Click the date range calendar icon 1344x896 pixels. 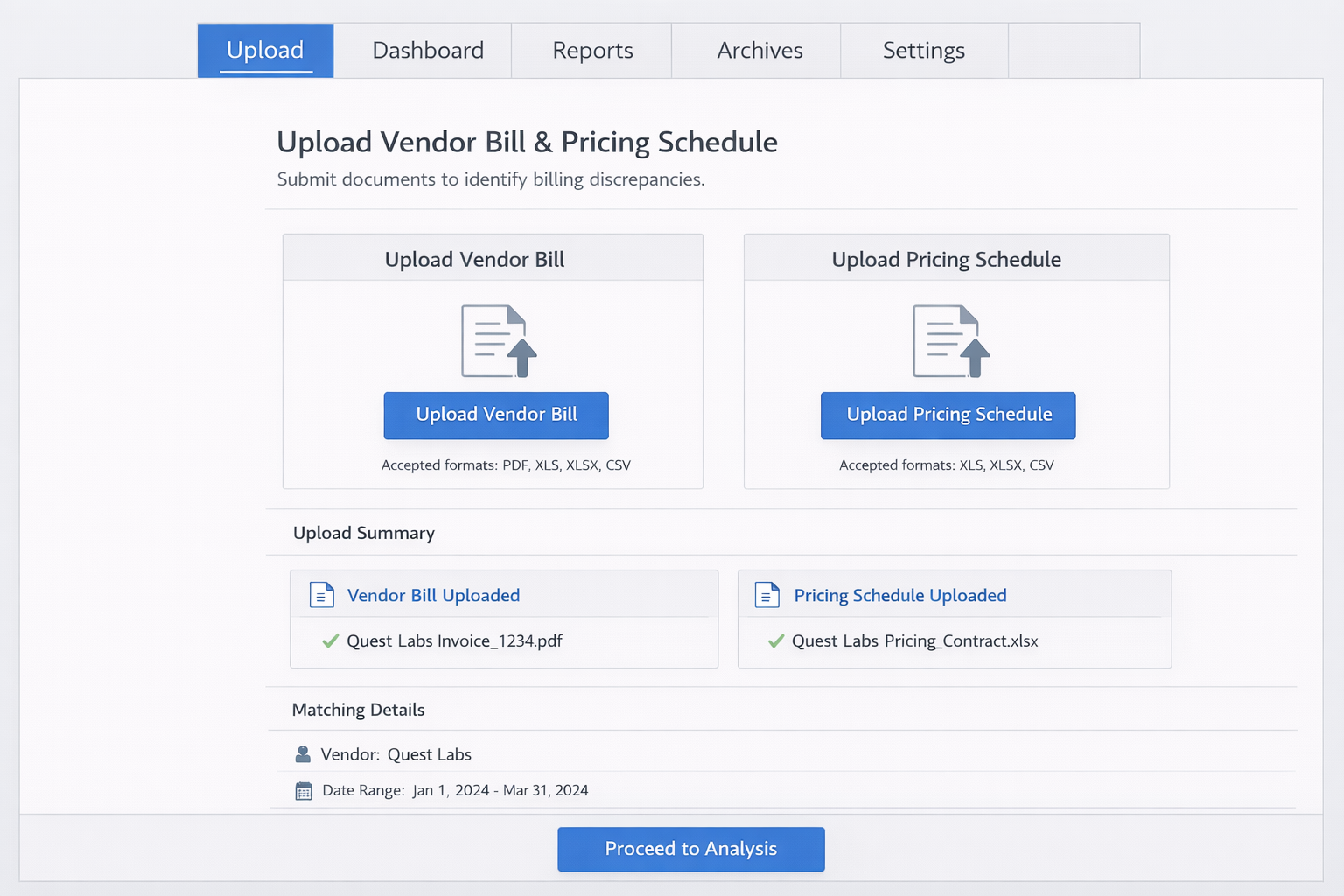point(304,791)
